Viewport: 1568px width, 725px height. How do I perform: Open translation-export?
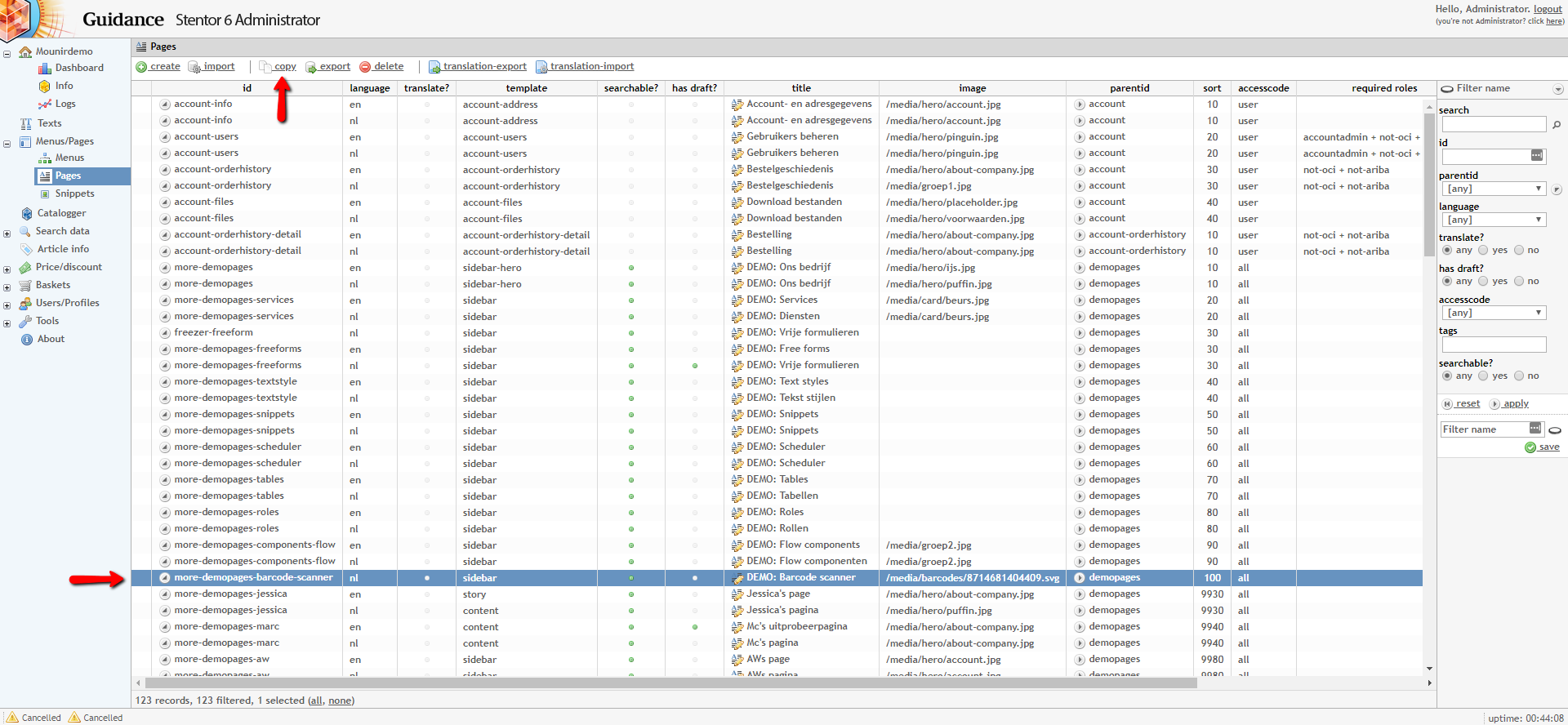coord(478,67)
